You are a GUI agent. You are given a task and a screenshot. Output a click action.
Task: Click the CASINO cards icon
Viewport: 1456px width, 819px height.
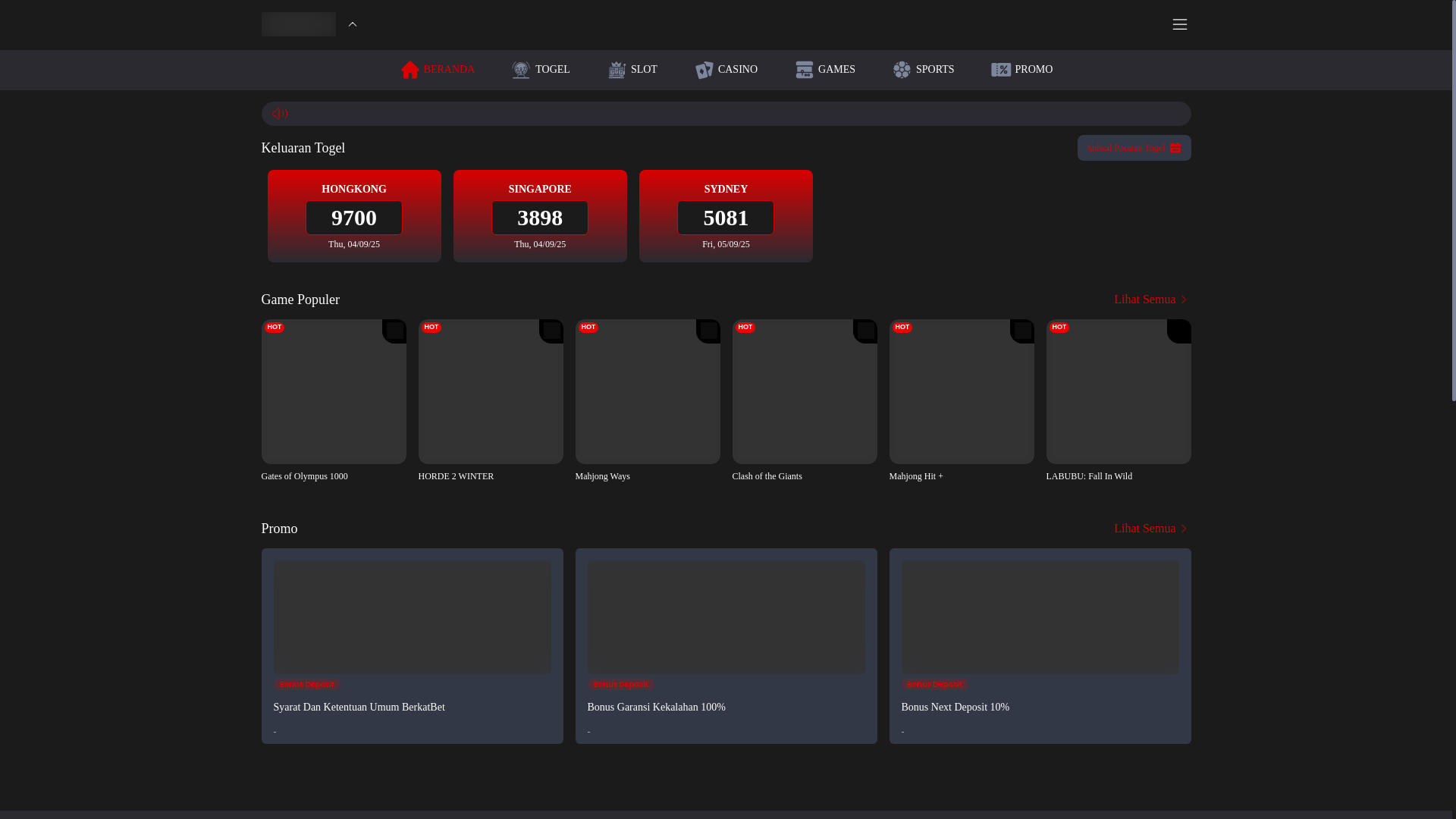point(704,70)
